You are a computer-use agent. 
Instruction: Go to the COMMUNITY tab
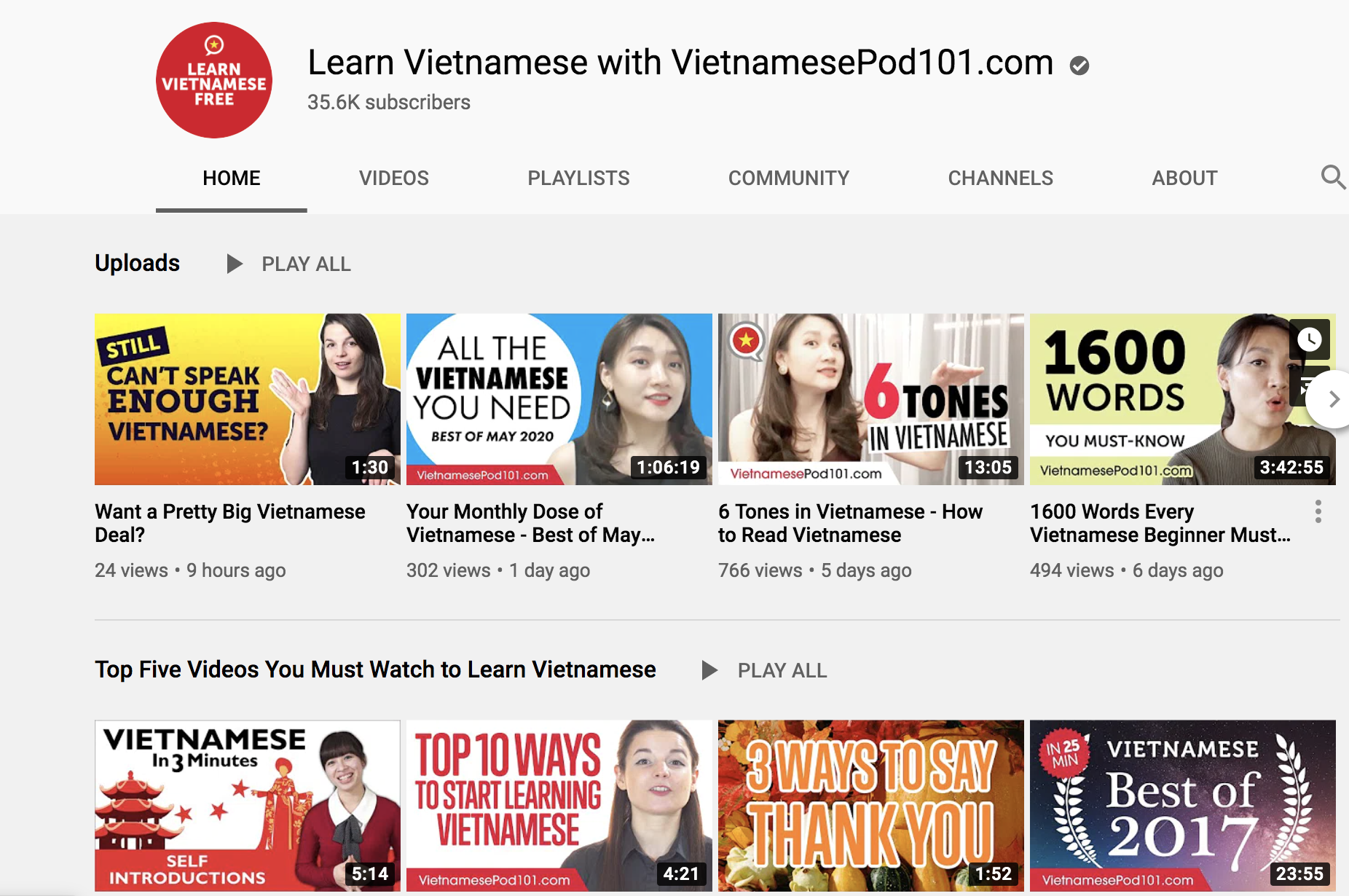(x=789, y=178)
